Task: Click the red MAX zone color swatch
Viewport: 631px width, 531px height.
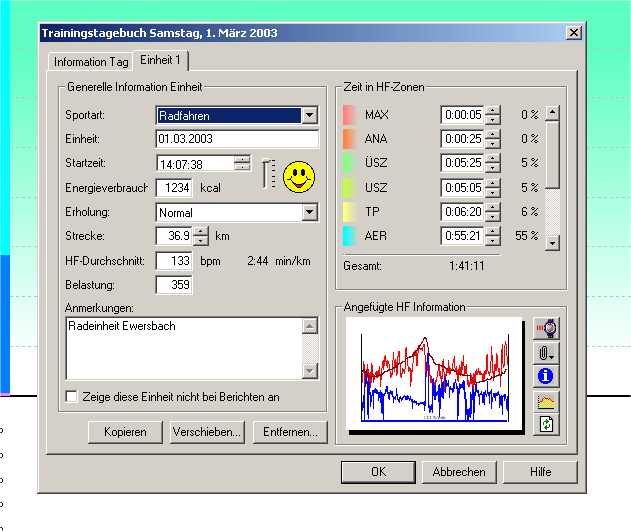Action: pos(350,115)
